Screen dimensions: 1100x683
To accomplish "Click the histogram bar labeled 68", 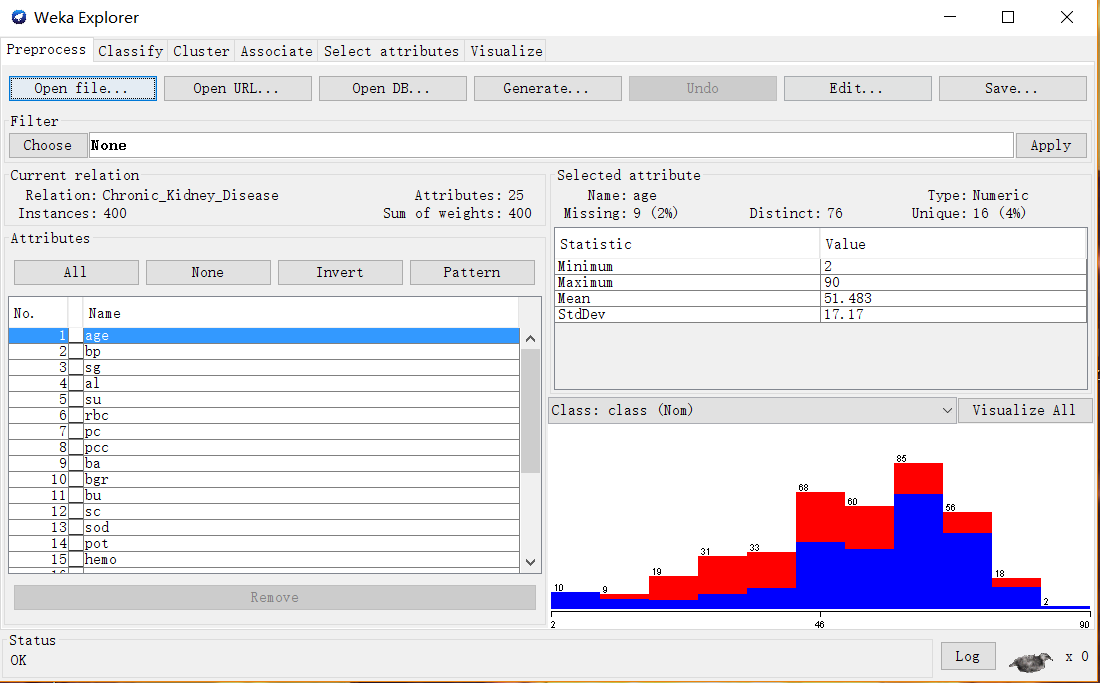I will (x=821, y=550).
